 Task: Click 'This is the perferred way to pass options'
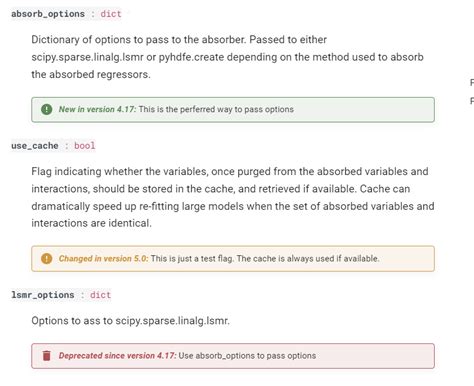pyautogui.click(x=216, y=109)
